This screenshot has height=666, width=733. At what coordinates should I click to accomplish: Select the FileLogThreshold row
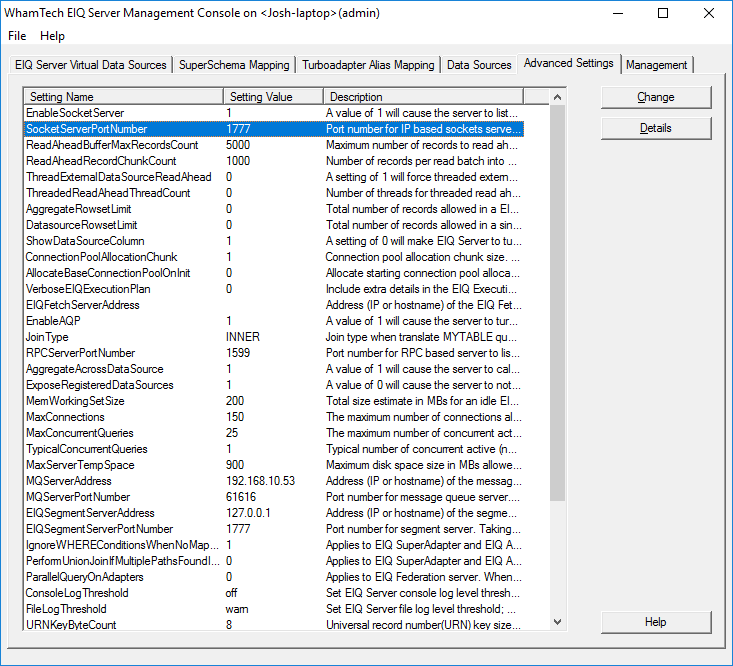273,609
